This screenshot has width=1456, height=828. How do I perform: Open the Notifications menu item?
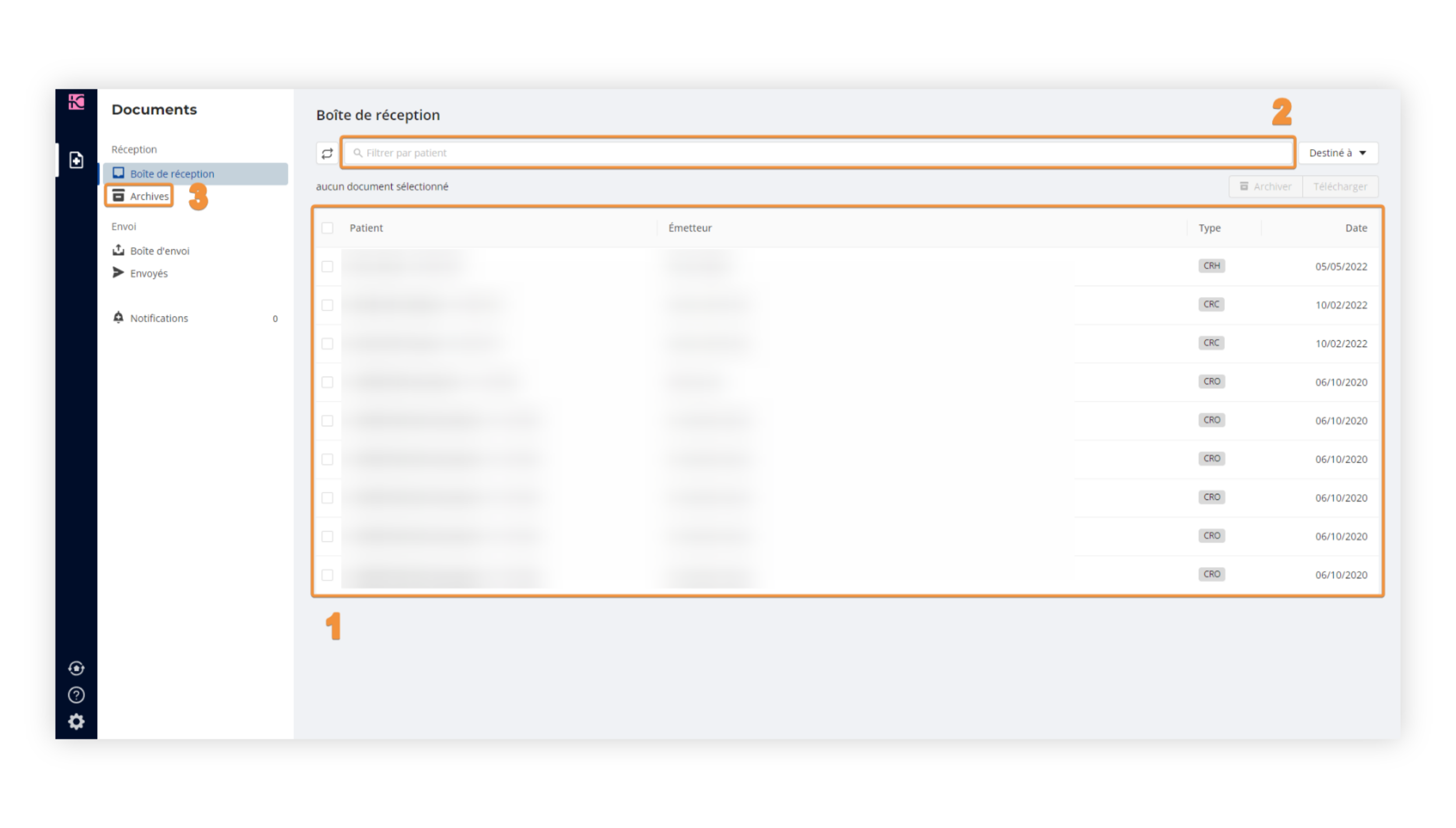(196, 318)
